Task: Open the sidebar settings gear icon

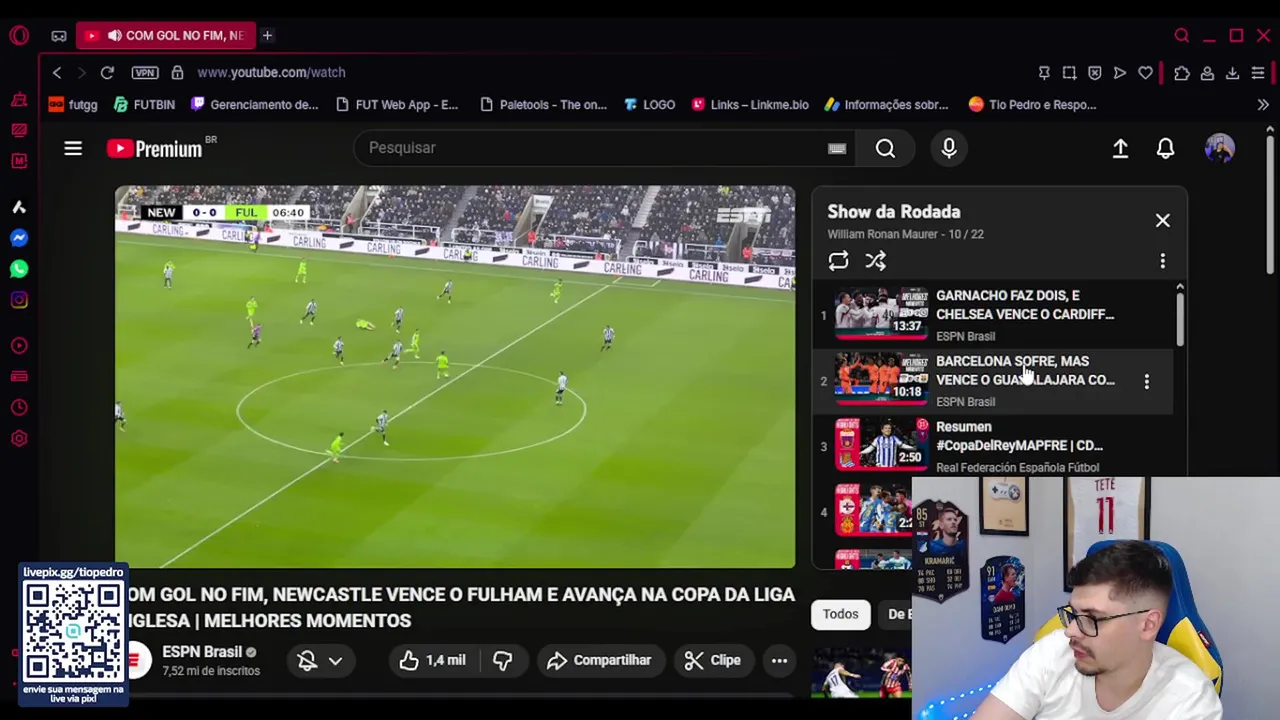Action: 19,439
